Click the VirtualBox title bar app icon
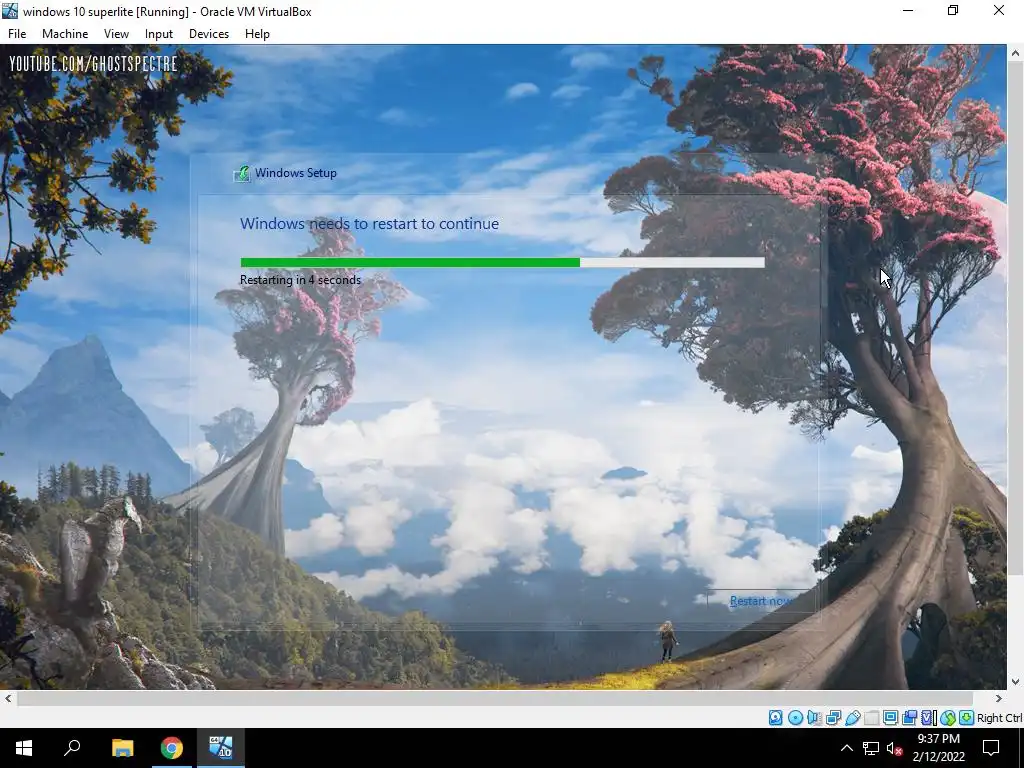Screen dimensions: 1024x768 [10, 11]
